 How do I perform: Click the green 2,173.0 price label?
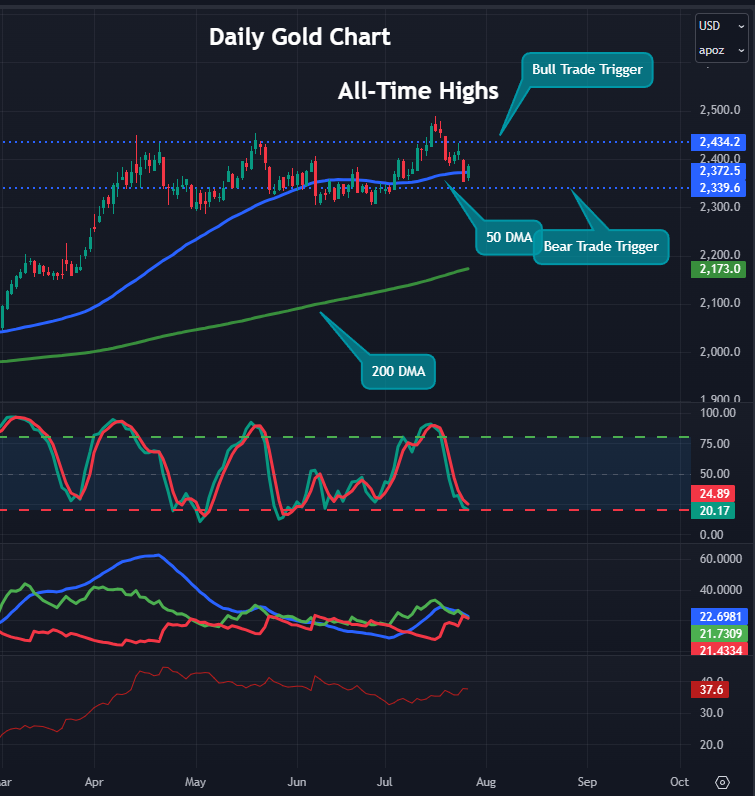pos(719,269)
